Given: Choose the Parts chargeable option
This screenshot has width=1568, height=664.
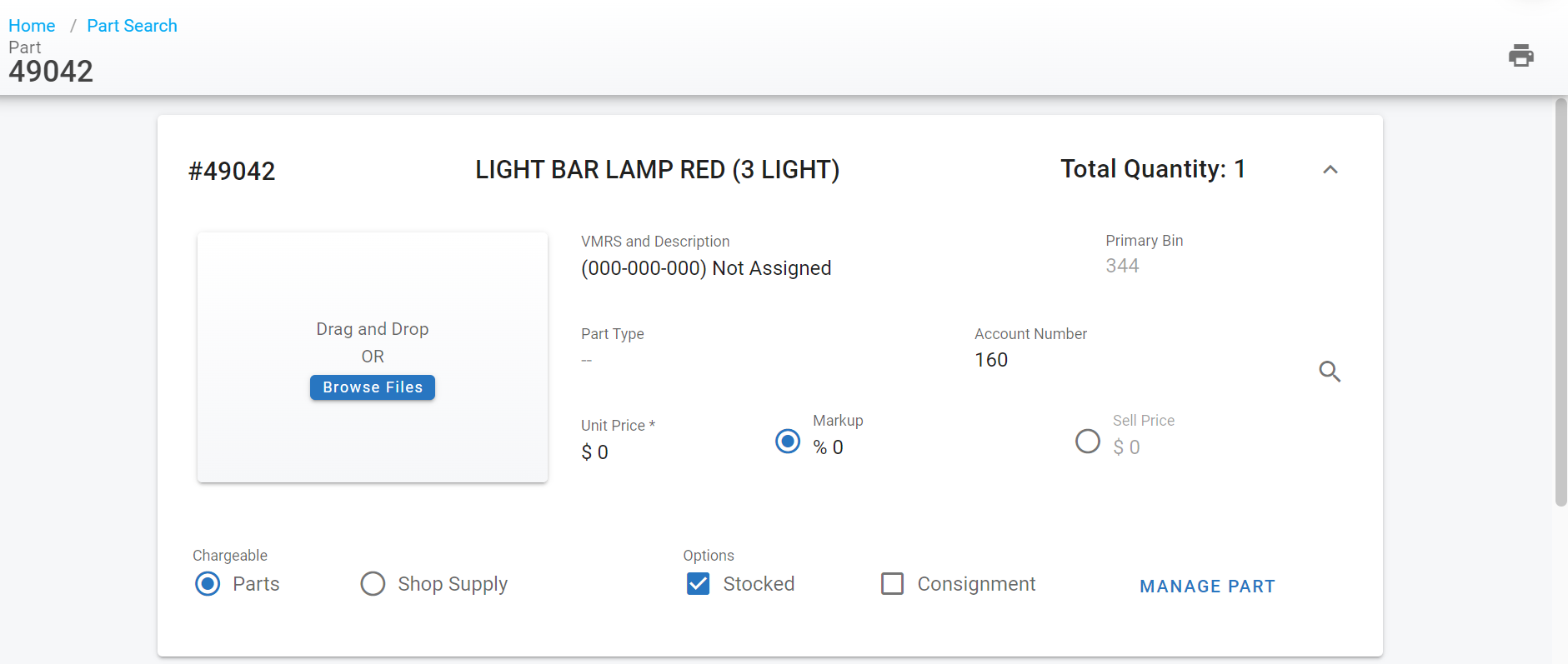Looking at the screenshot, I should pyautogui.click(x=208, y=584).
